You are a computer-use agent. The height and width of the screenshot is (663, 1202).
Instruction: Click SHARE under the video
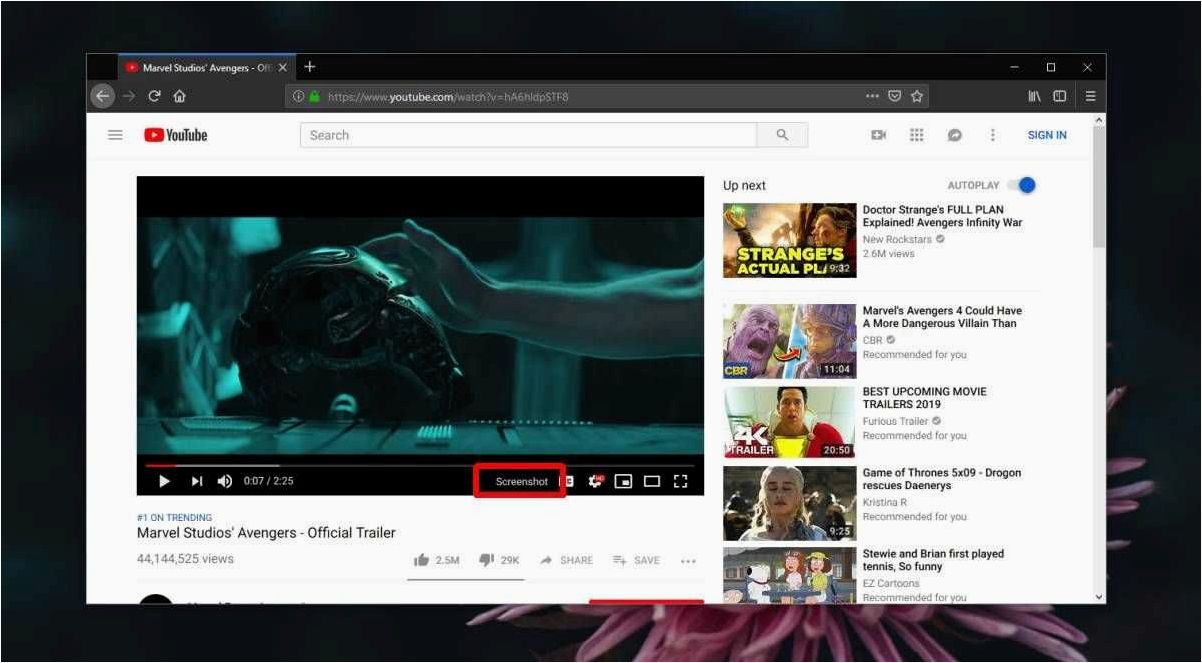tap(566, 560)
